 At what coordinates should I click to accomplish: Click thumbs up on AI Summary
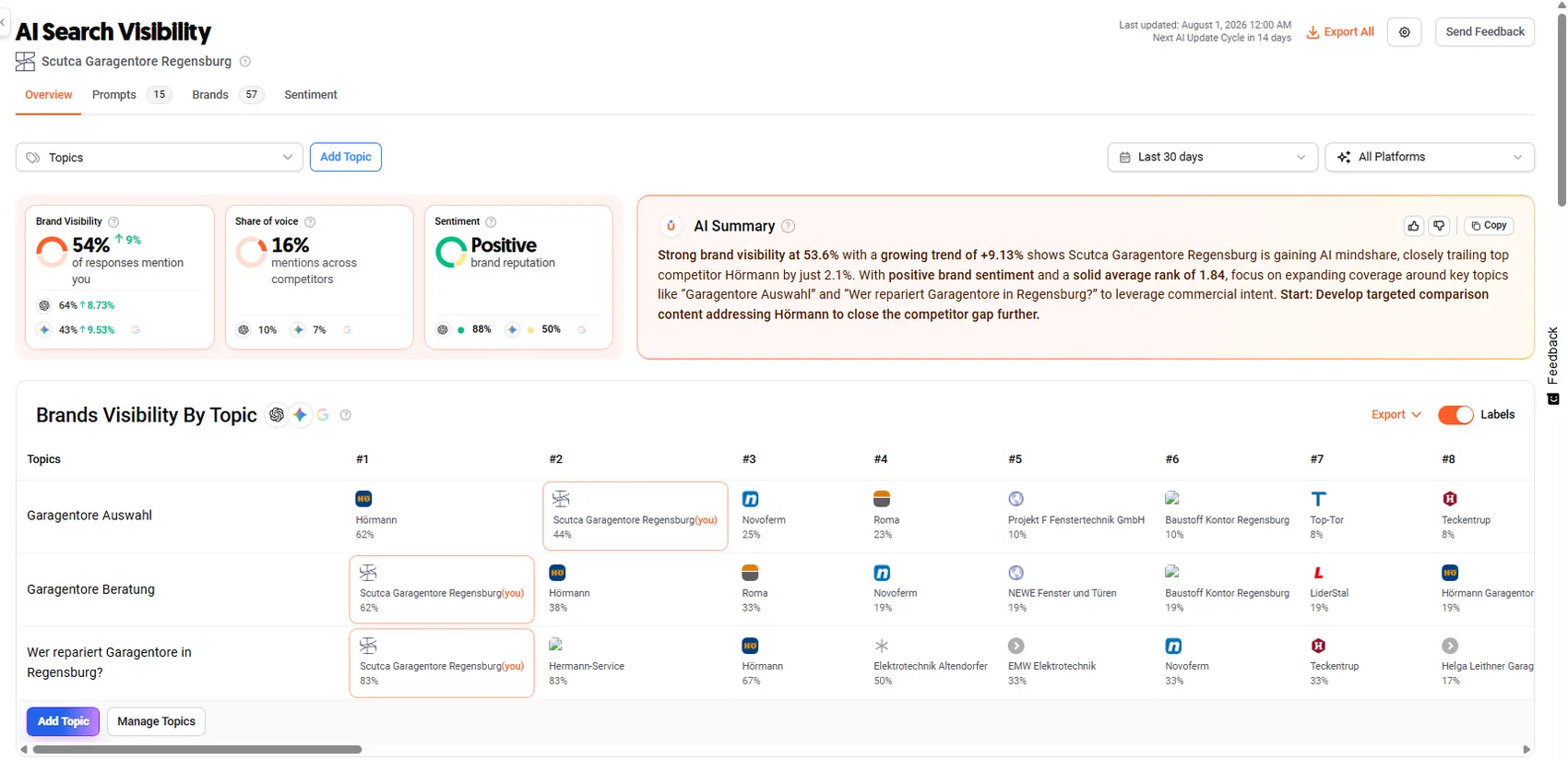1413,226
